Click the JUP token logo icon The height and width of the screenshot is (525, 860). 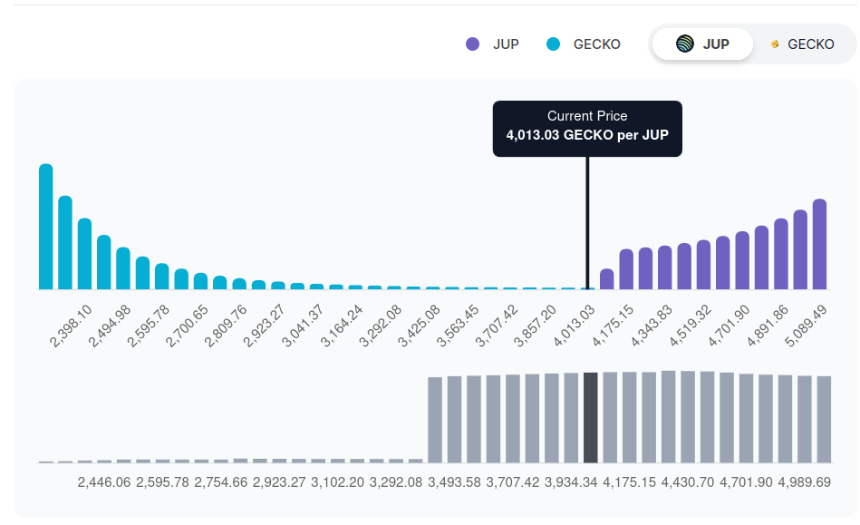coord(684,43)
